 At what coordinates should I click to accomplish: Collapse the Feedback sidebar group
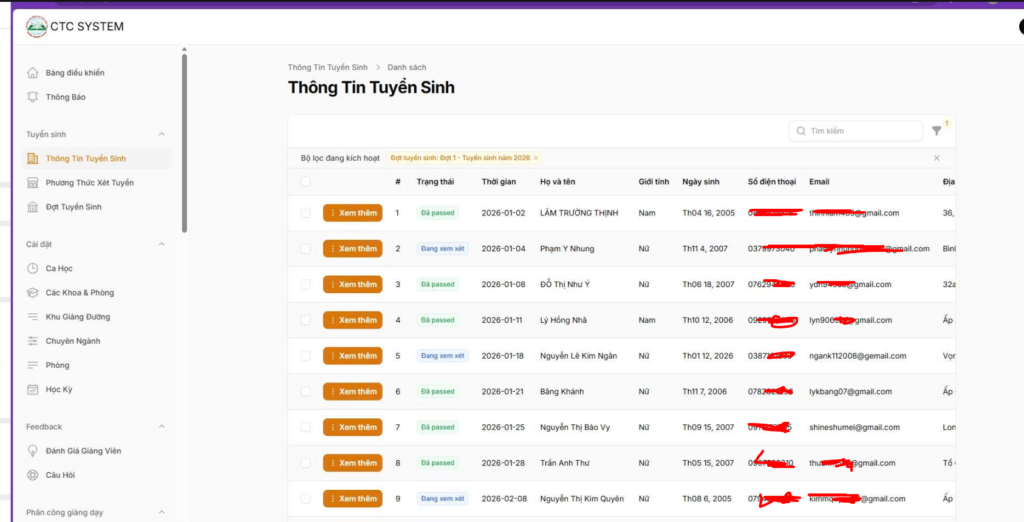pos(162,427)
